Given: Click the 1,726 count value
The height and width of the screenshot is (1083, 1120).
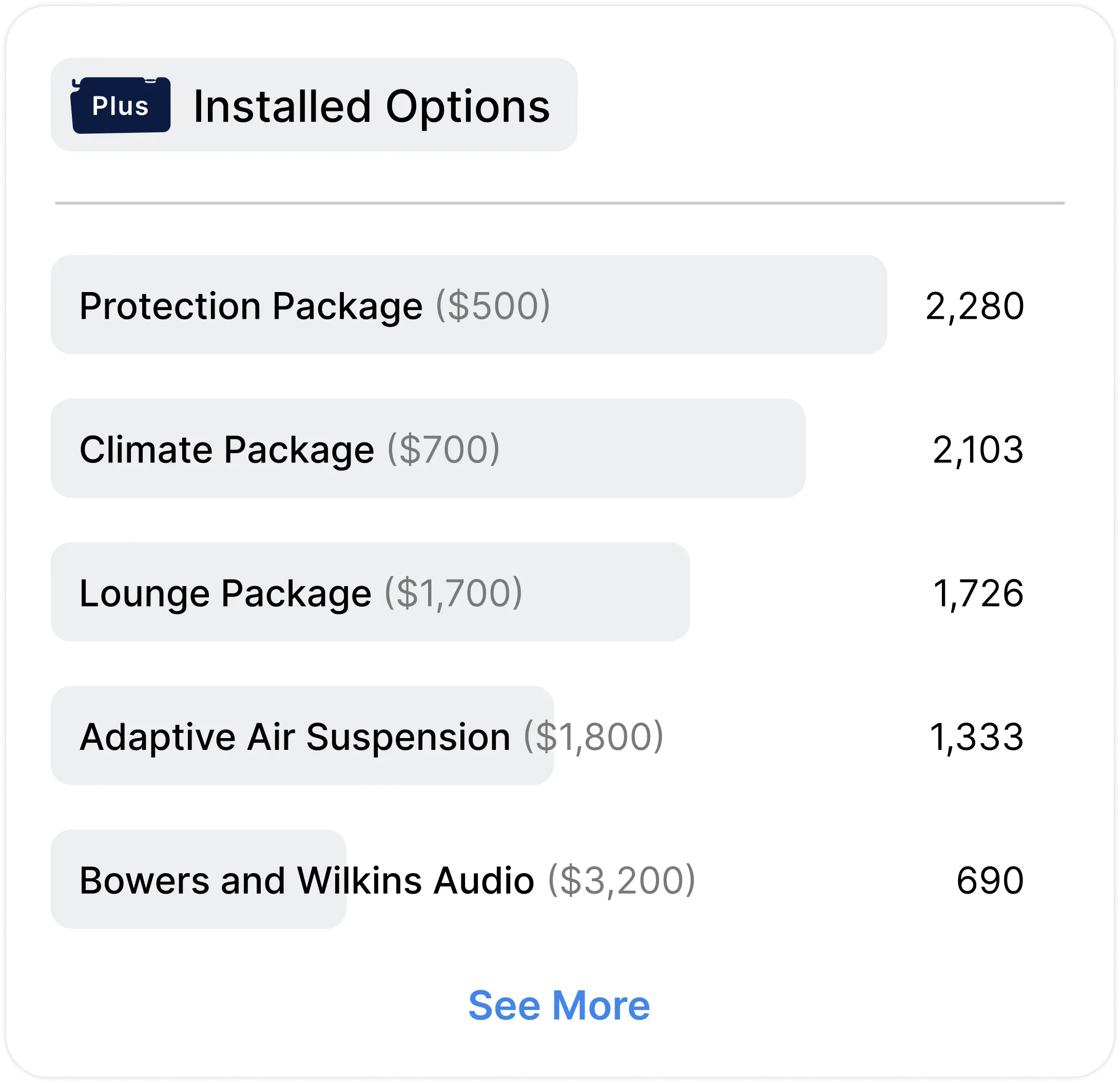Looking at the screenshot, I should coord(978,593).
